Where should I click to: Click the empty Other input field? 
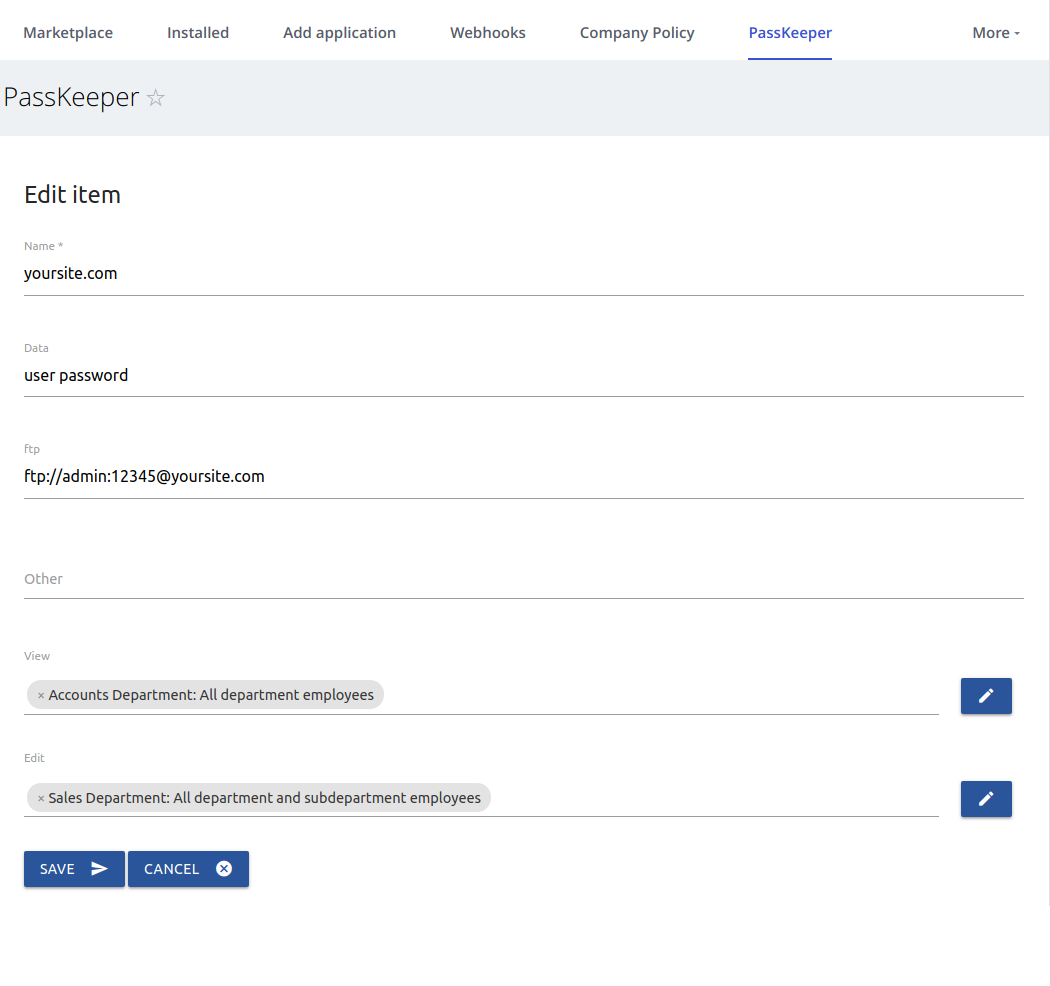(x=523, y=579)
